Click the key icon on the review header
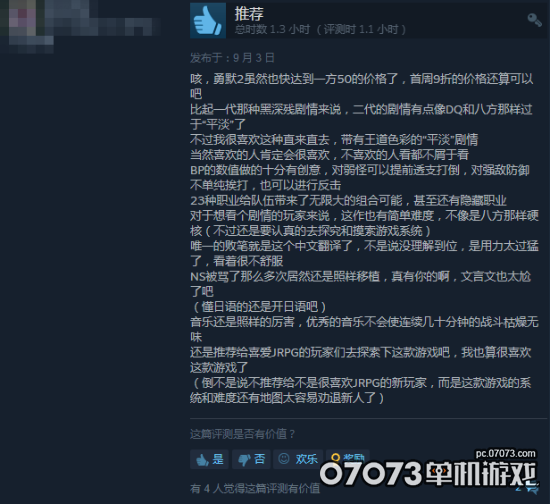Screen dimensions: 550x504 pos(535,20)
